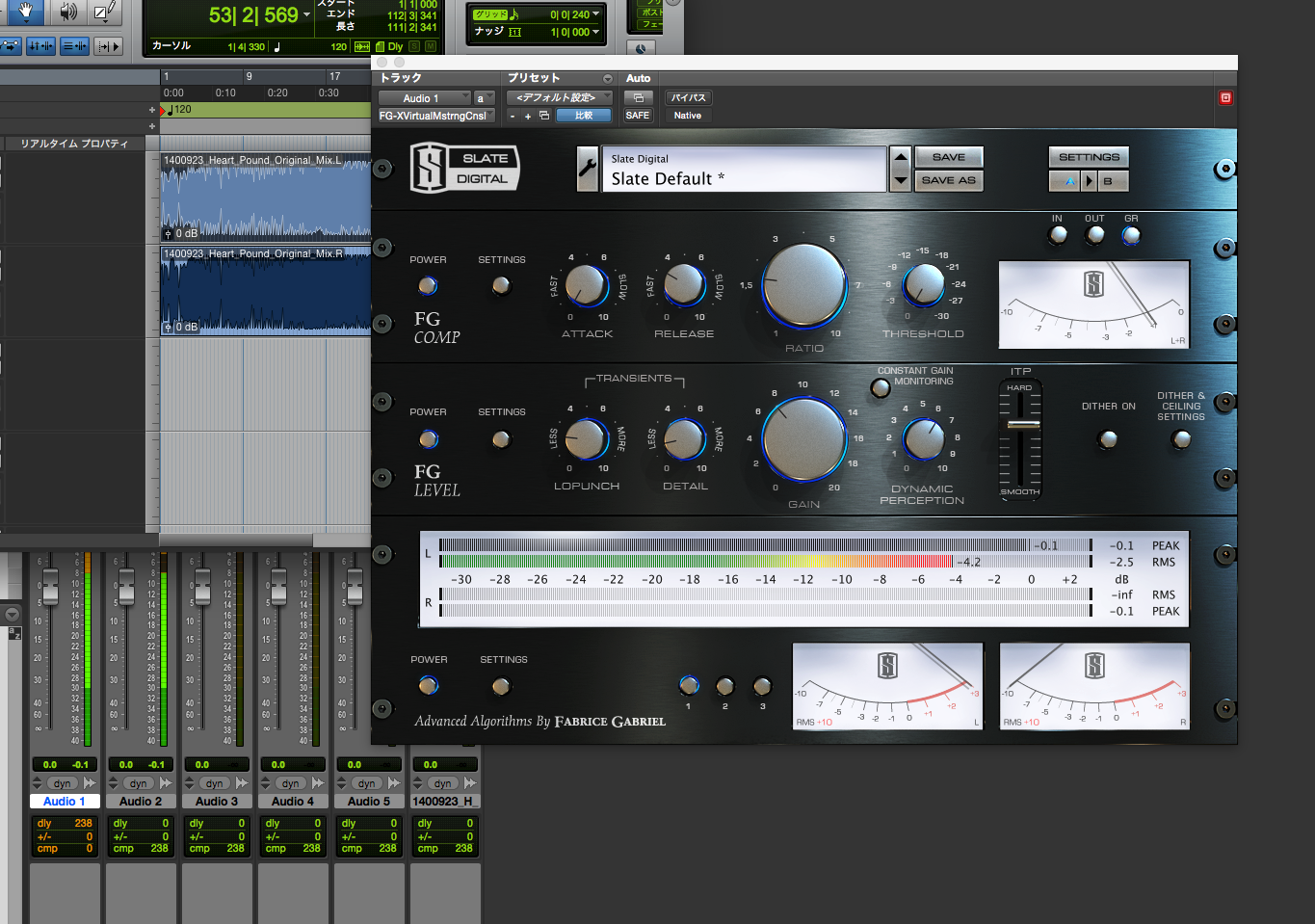Switch to the B preset slot
This screenshot has width=1315, height=924.
click(1113, 180)
